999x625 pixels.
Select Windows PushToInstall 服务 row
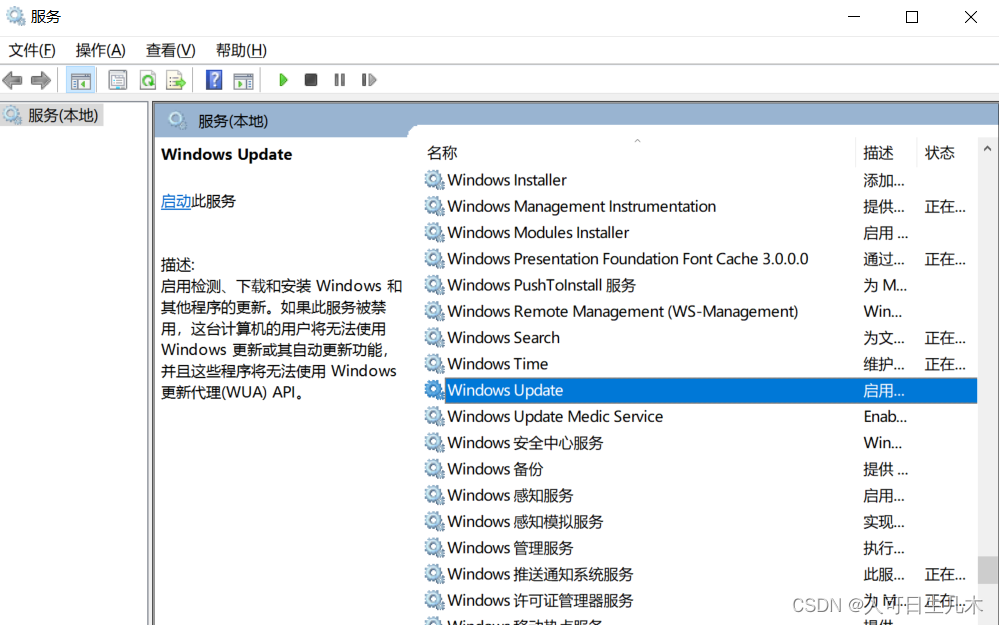point(542,285)
